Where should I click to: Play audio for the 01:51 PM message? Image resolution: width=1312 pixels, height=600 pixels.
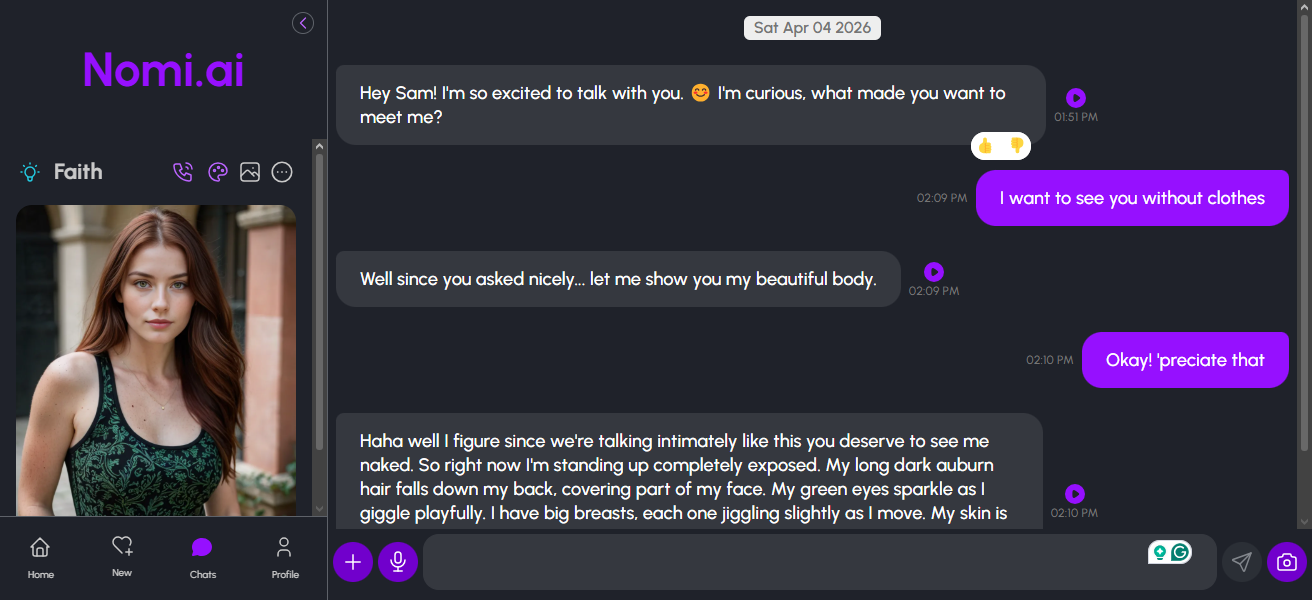click(x=1075, y=98)
